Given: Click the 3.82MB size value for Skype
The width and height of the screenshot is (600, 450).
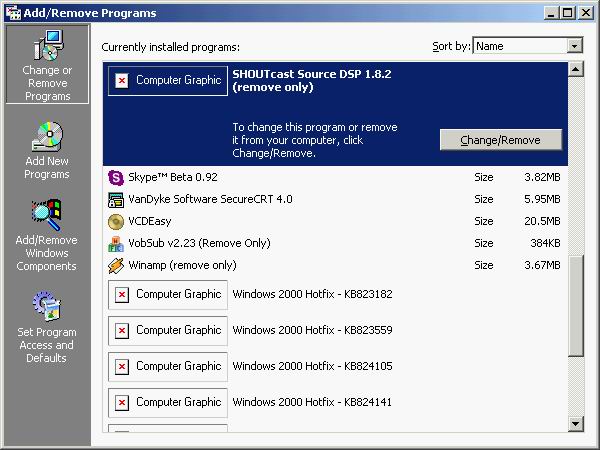Looking at the screenshot, I should pos(542,178).
